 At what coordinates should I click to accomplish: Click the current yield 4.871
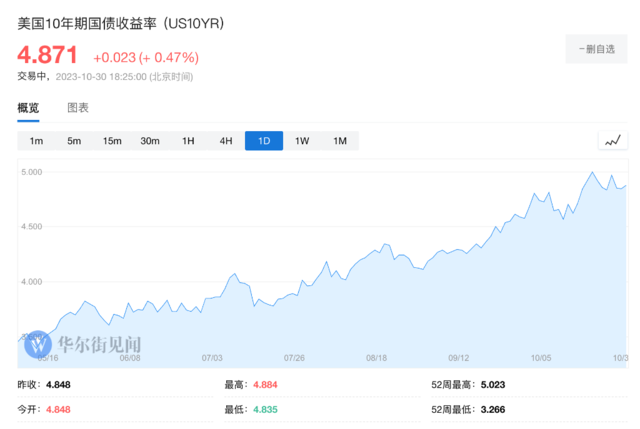pyautogui.click(x=47, y=55)
